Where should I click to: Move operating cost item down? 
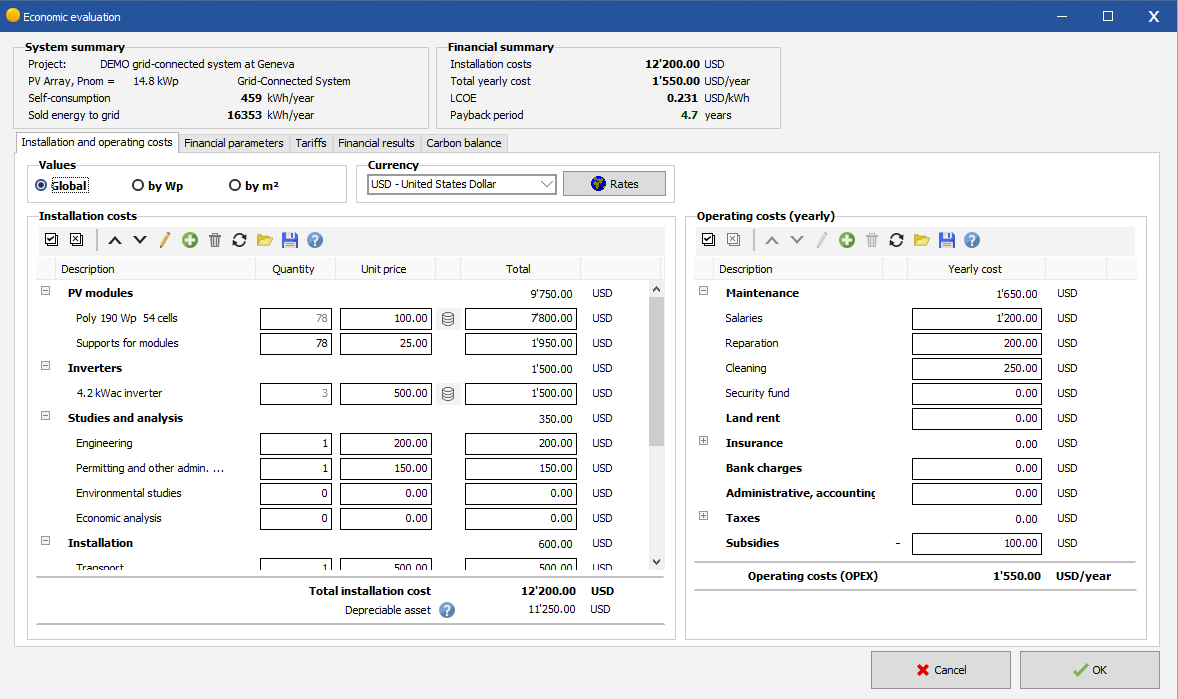[x=797, y=241]
